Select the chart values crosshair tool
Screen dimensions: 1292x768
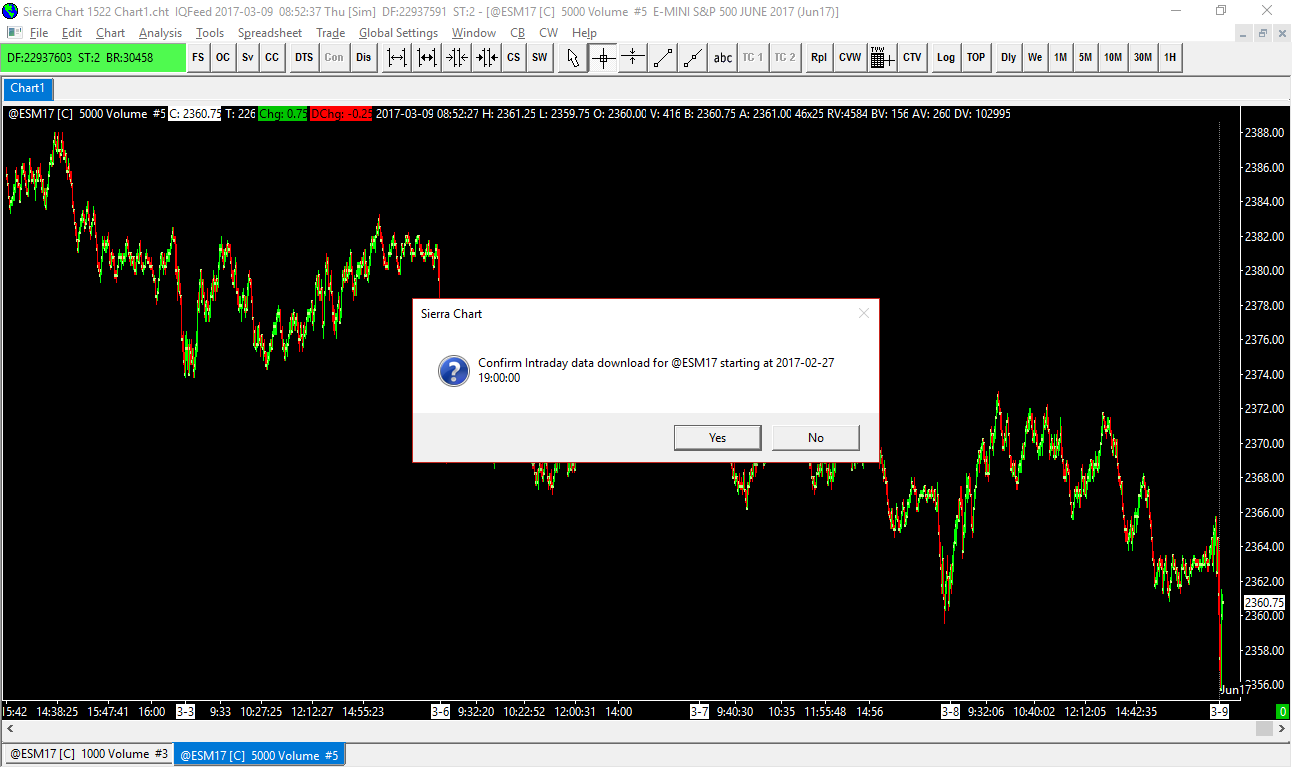click(603, 58)
